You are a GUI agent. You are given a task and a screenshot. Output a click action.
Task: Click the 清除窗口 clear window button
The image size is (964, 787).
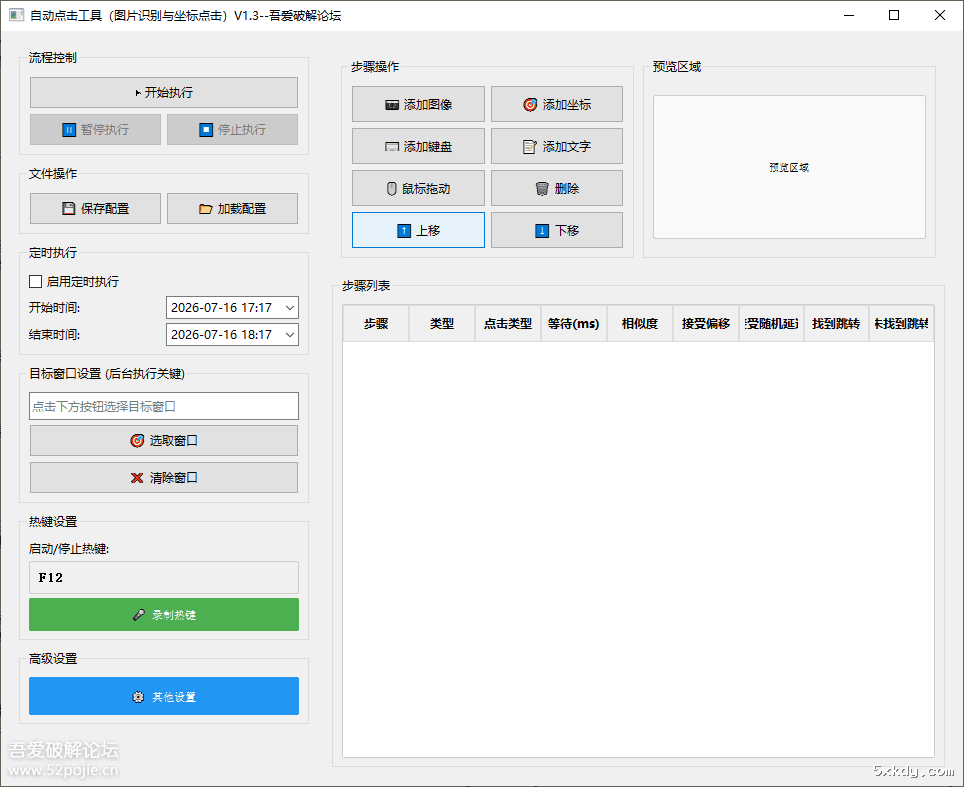[x=164, y=478]
